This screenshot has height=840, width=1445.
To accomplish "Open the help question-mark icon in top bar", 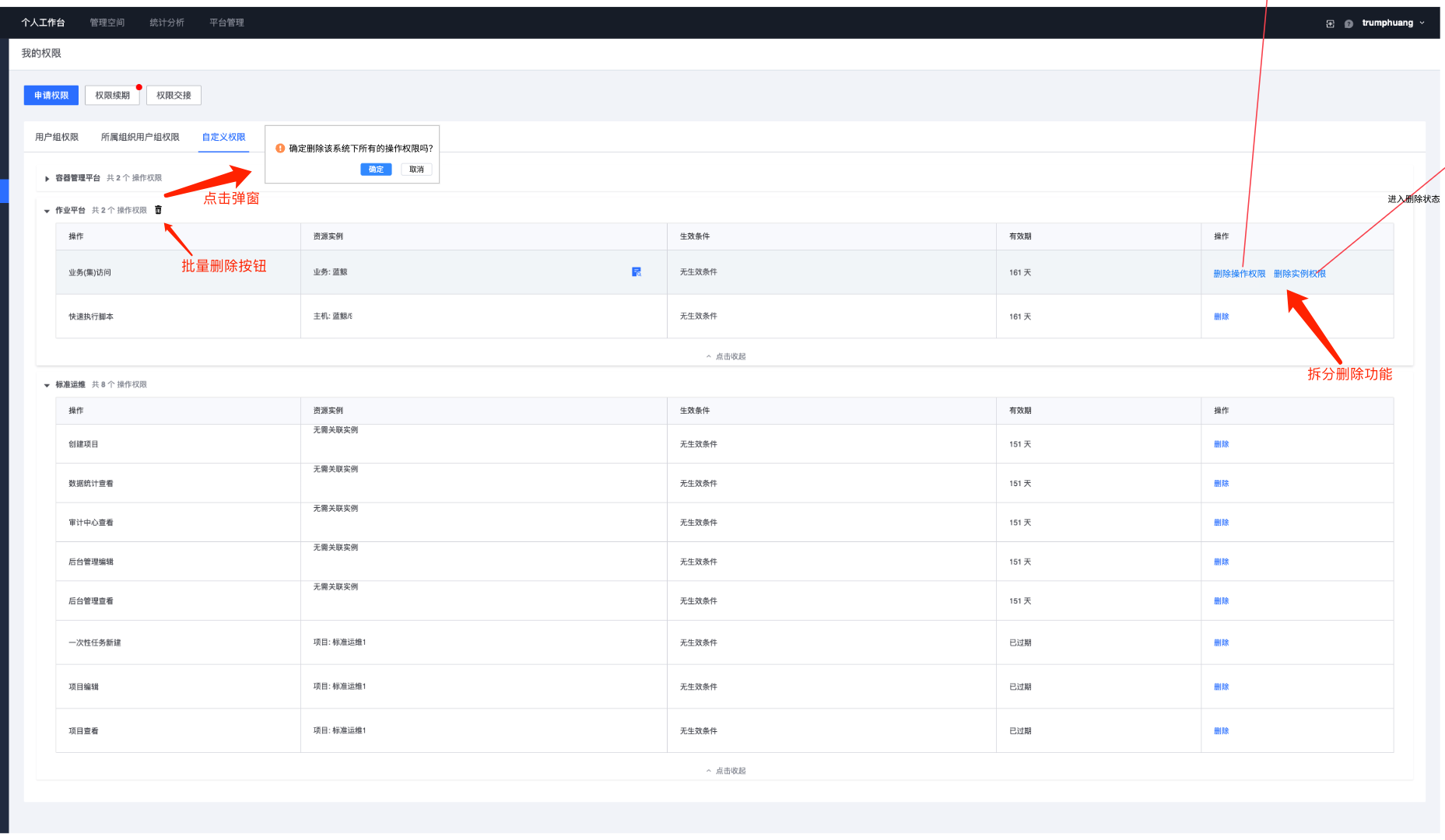I will pyautogui.click(x=1349, y=23).
